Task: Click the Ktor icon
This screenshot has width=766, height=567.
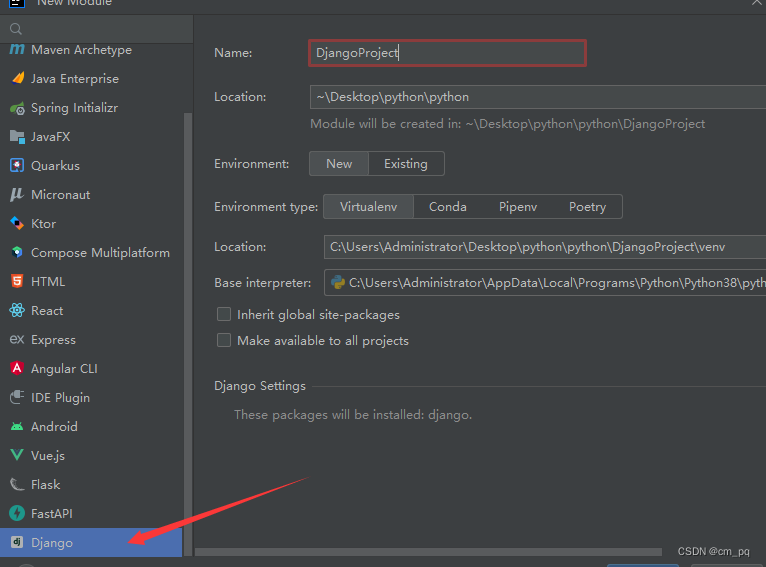Action: [17, 223]
